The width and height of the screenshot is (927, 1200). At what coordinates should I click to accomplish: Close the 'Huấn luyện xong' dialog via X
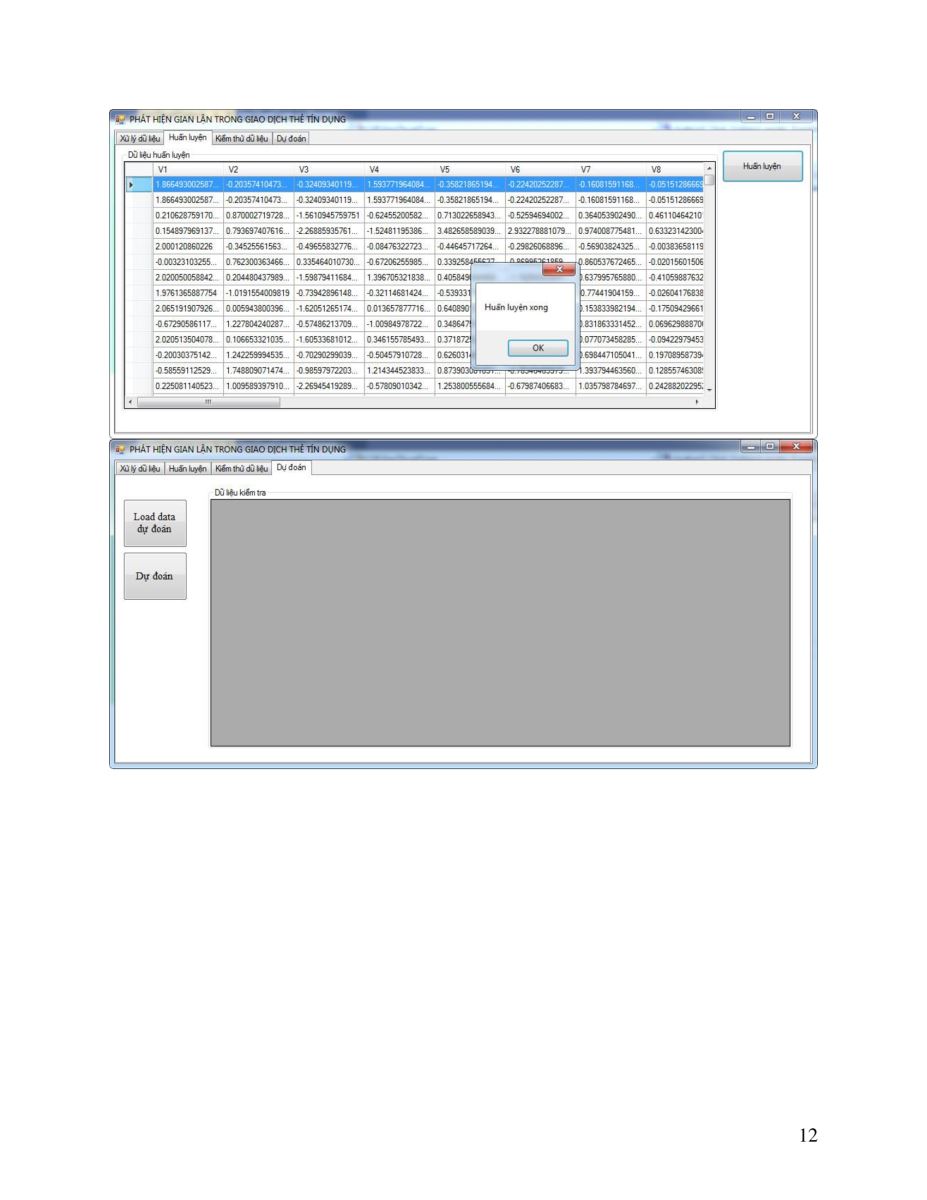559,269
